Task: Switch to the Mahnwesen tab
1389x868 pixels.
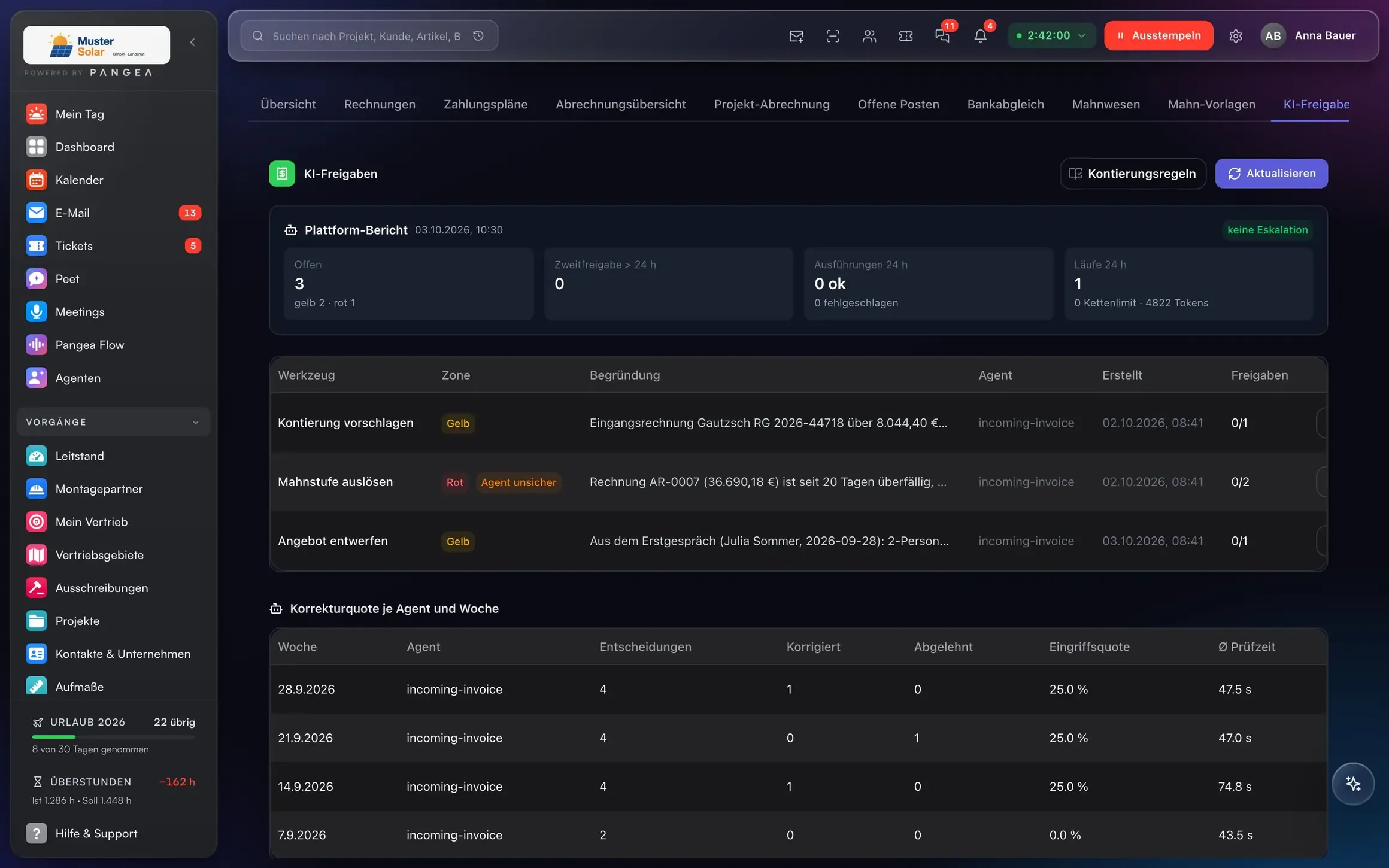Action: pos(1106,104)
